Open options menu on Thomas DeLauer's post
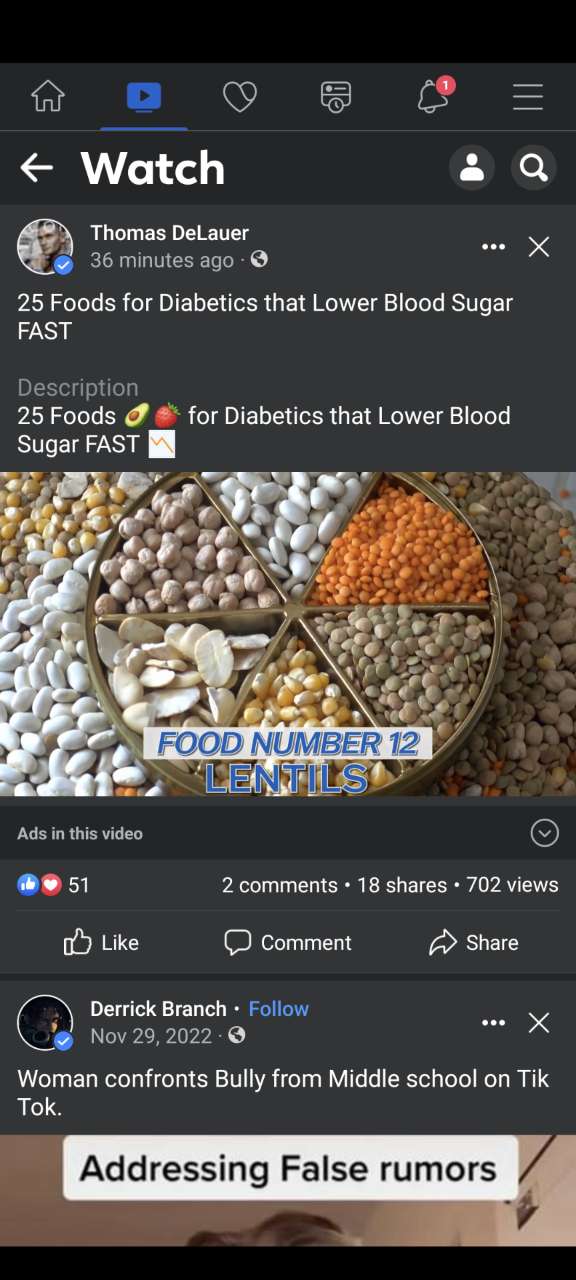 (x=493, y=246)
